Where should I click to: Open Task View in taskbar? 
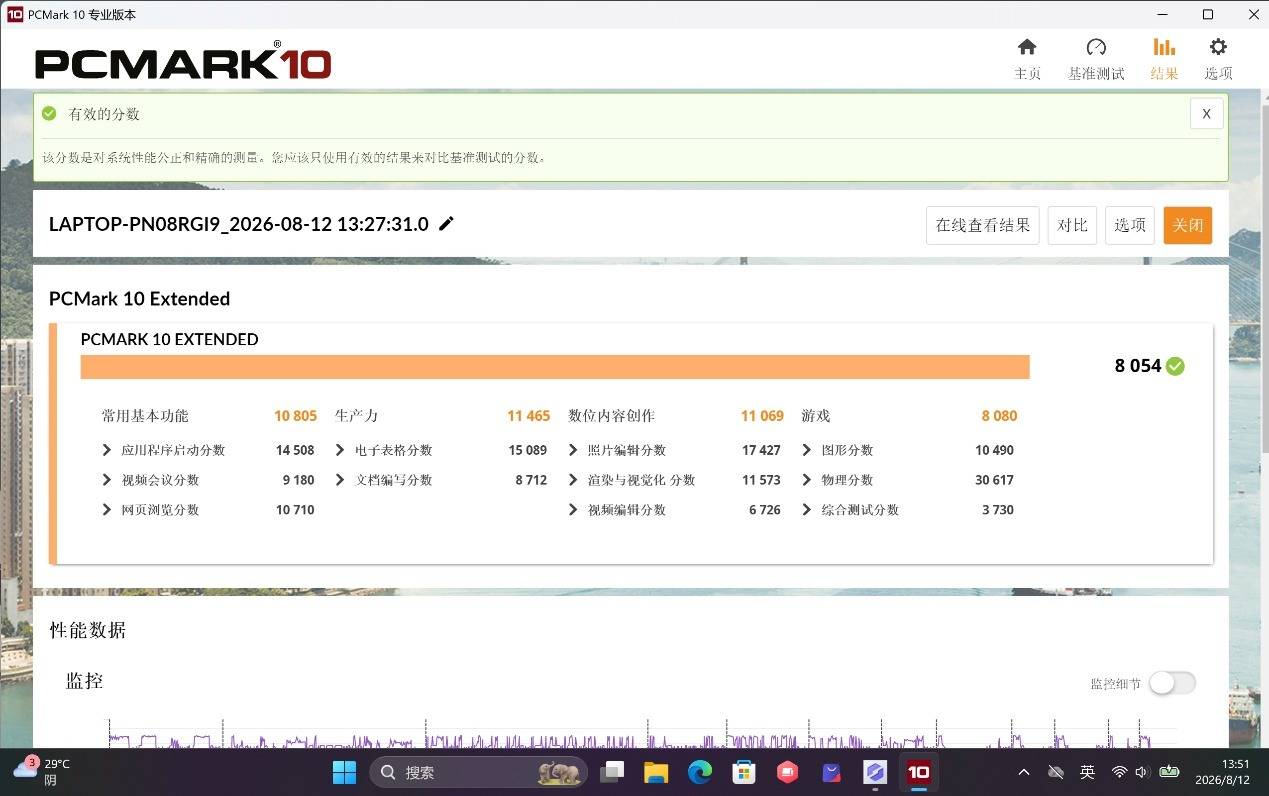[x=612, y=772]
